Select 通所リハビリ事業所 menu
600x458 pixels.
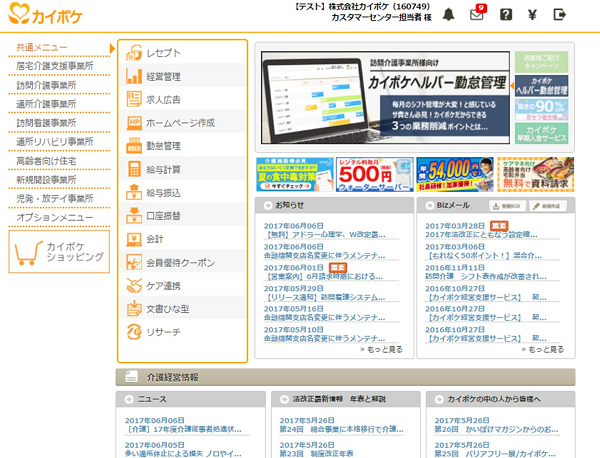(55, 142)
